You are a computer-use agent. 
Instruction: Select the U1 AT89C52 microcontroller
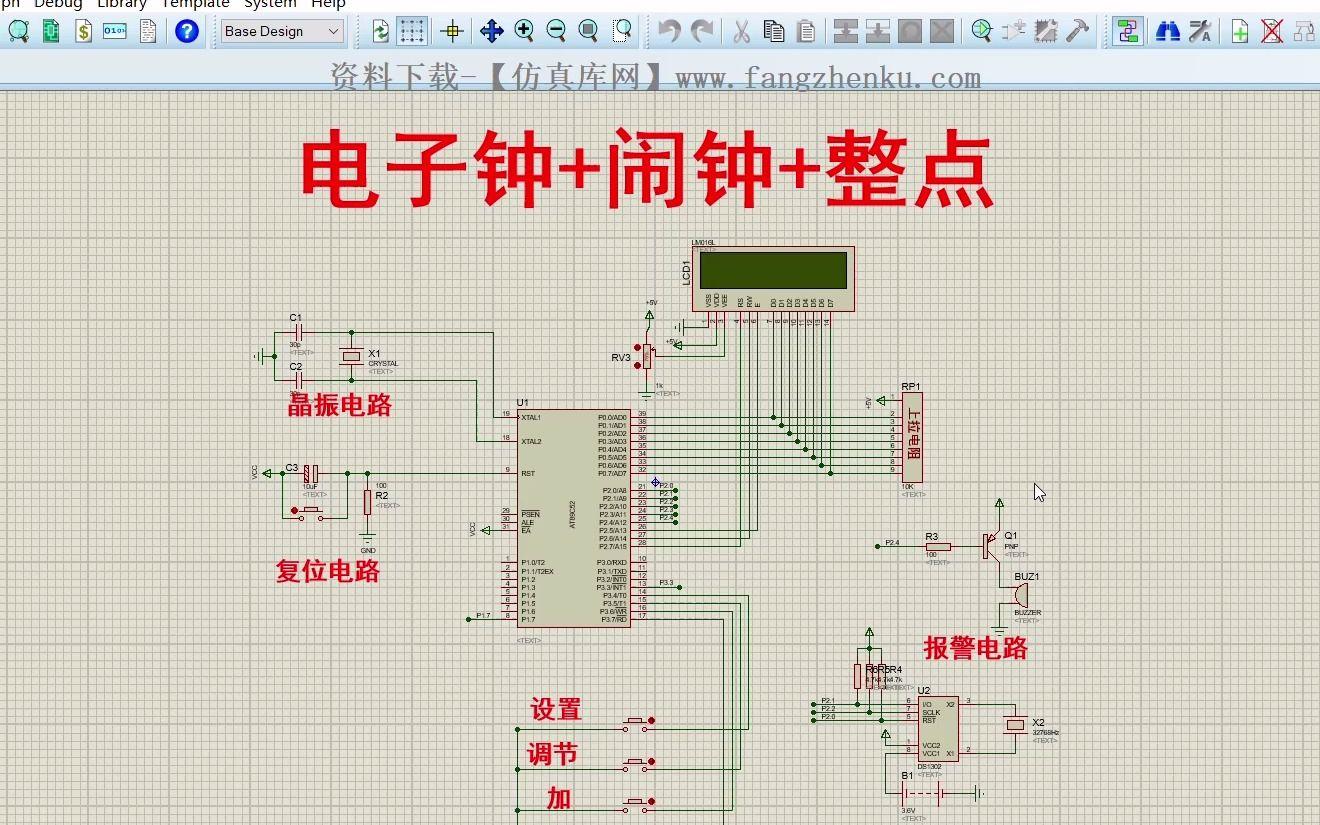(574, 518)
